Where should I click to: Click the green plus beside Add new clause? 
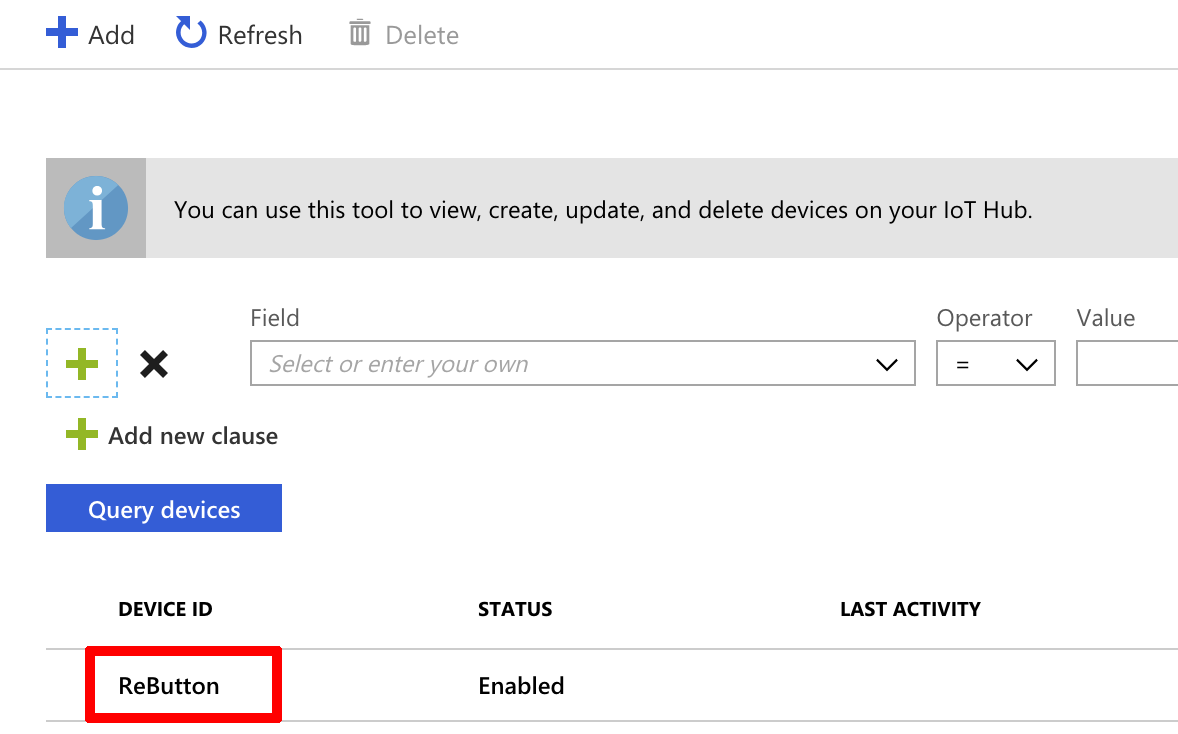point(82,435)
